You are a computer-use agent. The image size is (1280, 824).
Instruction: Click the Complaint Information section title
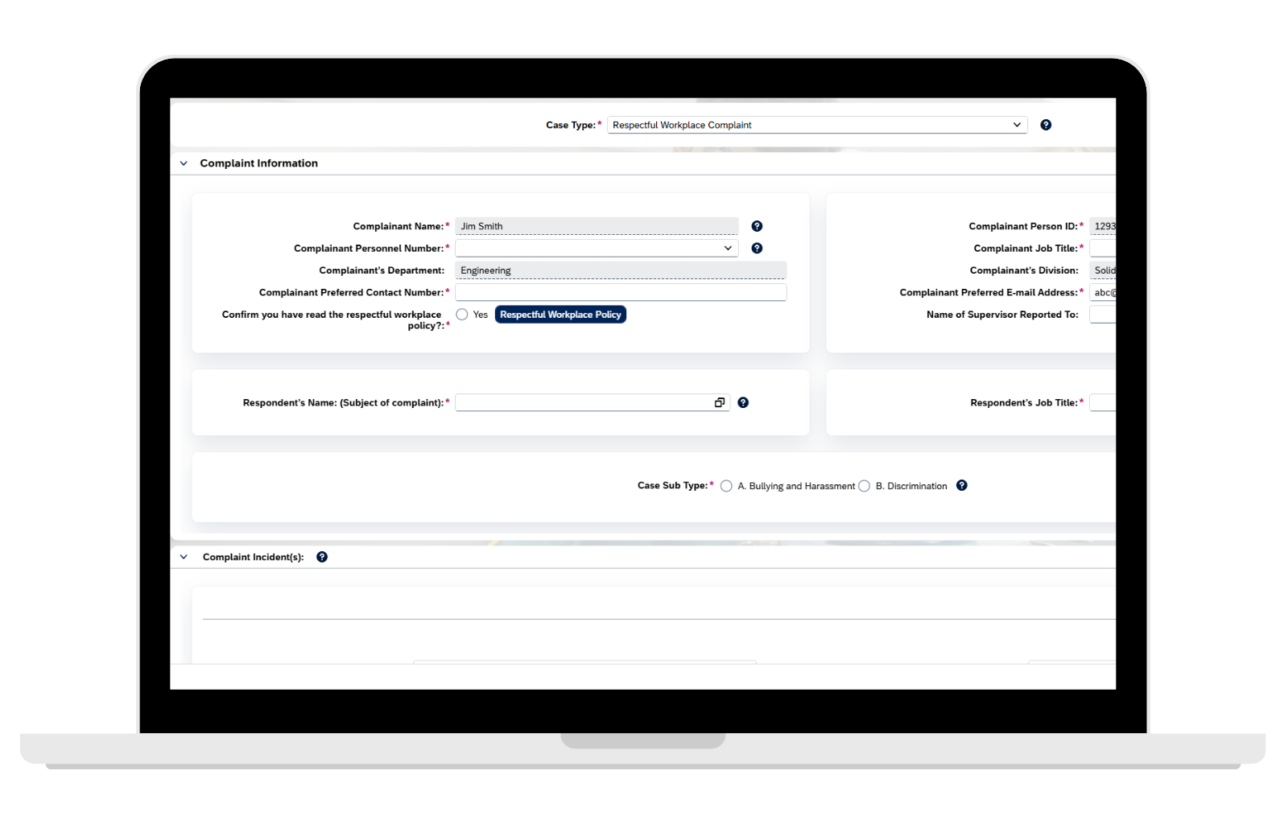(259, 163)
